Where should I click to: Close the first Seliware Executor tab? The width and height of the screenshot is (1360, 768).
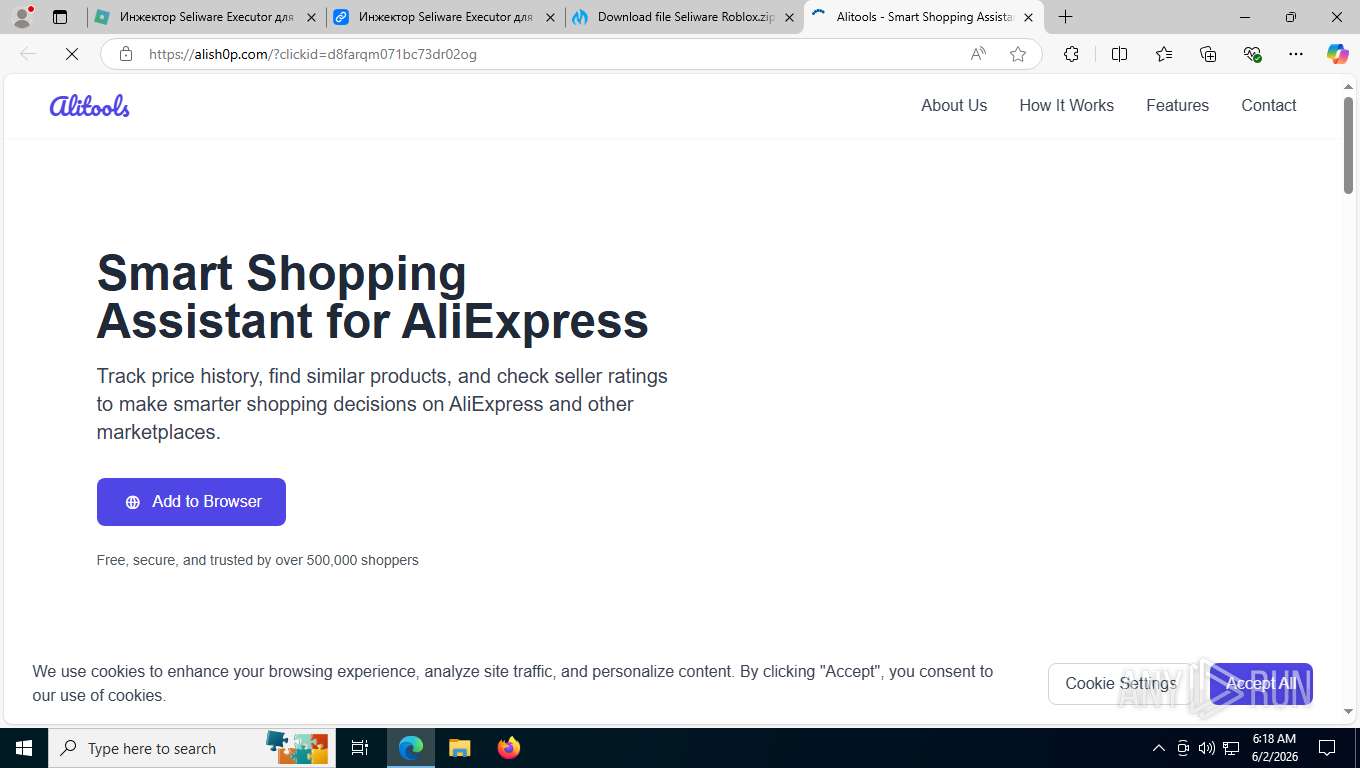[311, 17]
